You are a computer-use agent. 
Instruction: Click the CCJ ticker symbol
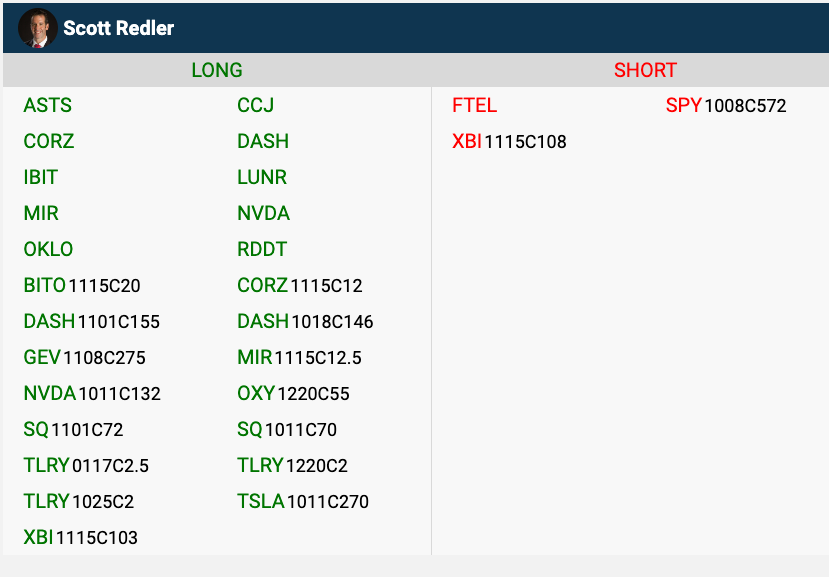click(255, 106)
